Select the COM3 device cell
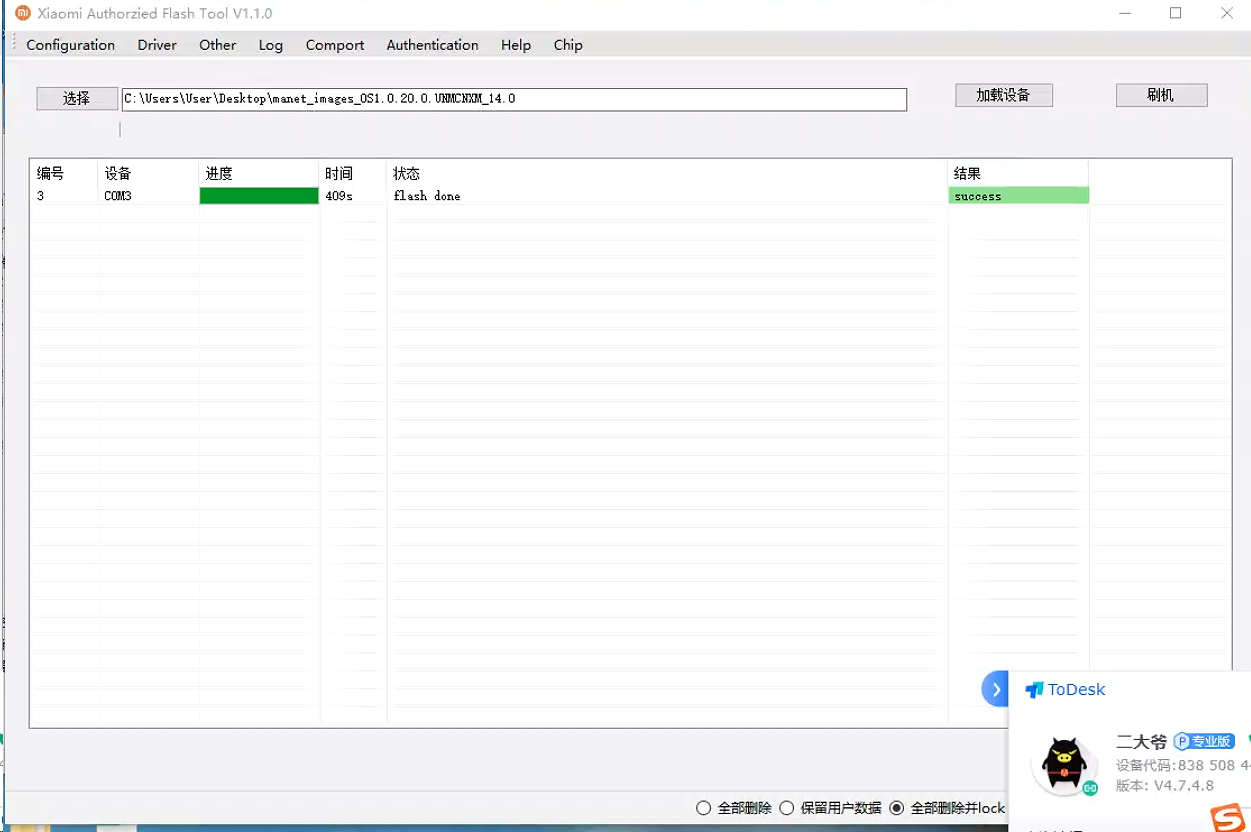This screenshot has width=1251, height=832. click(x=118, y=196)
